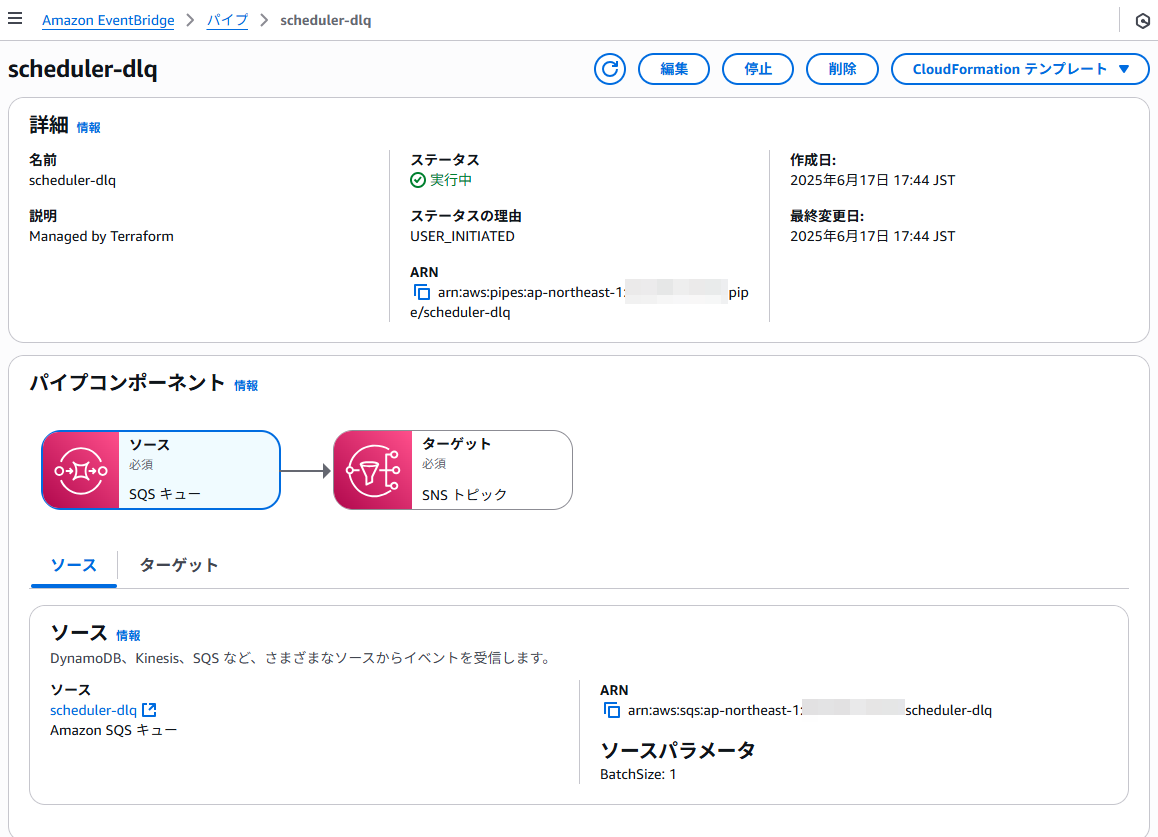Viewport: 1158px width, 837px height.
Task: Open the scheduler-dlq source queue link
Action: 93,710
